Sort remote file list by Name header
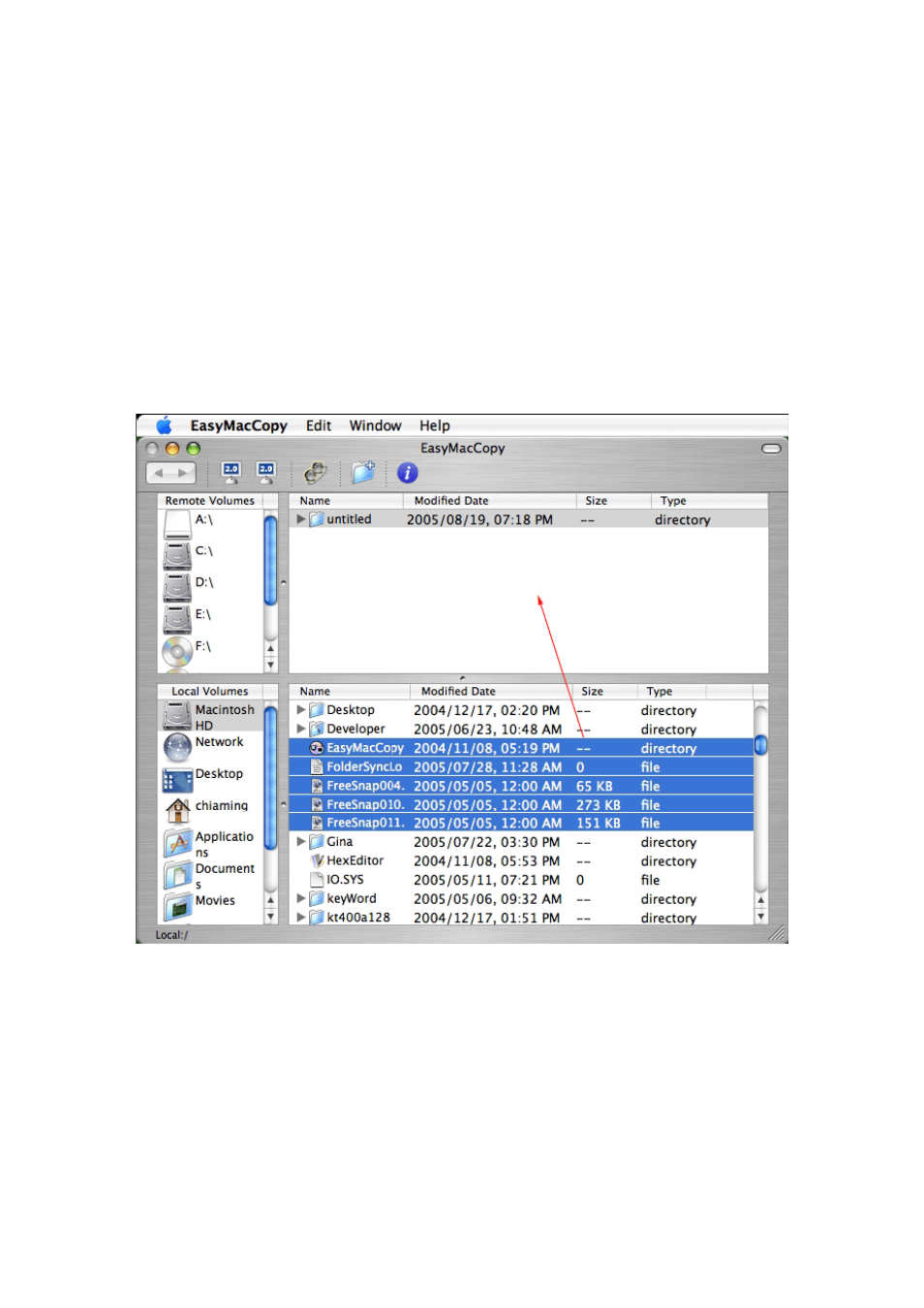This screenshot has height=1308, width=924. (x=346, y=501)
